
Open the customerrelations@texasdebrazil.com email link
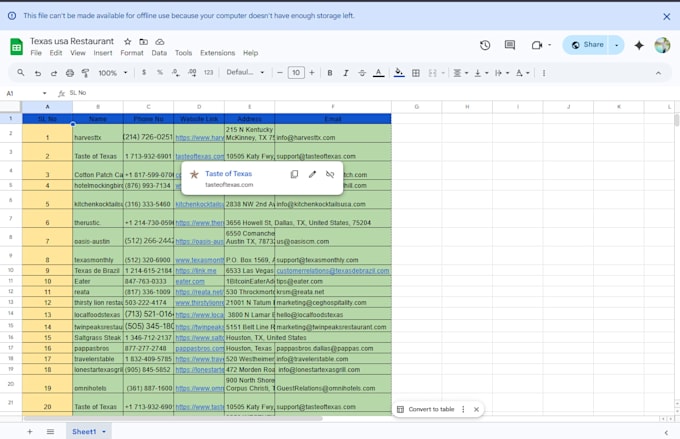[x=333, y=271]
